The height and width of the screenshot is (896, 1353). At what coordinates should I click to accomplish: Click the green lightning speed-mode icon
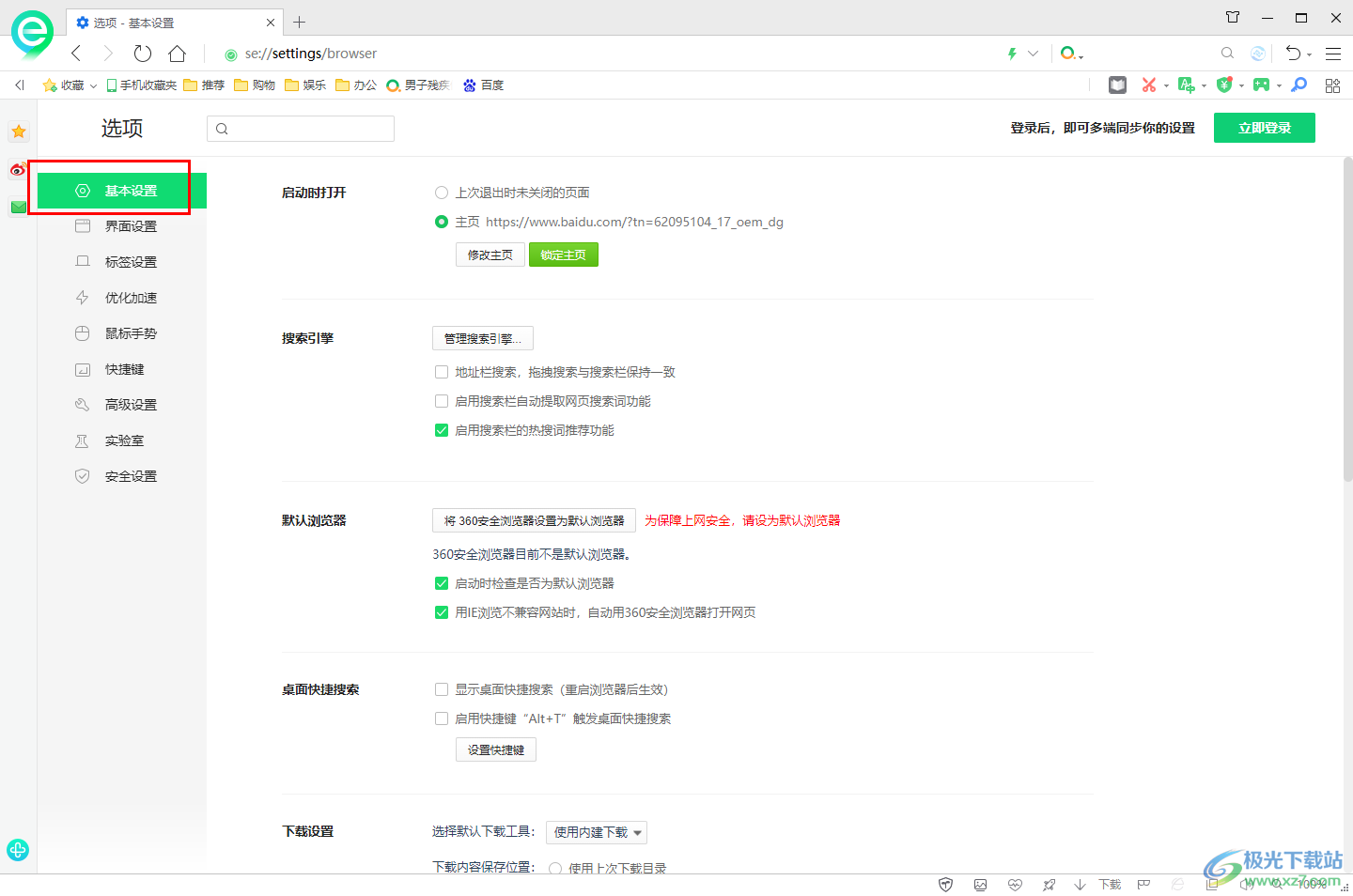[x=1012, y=54]
